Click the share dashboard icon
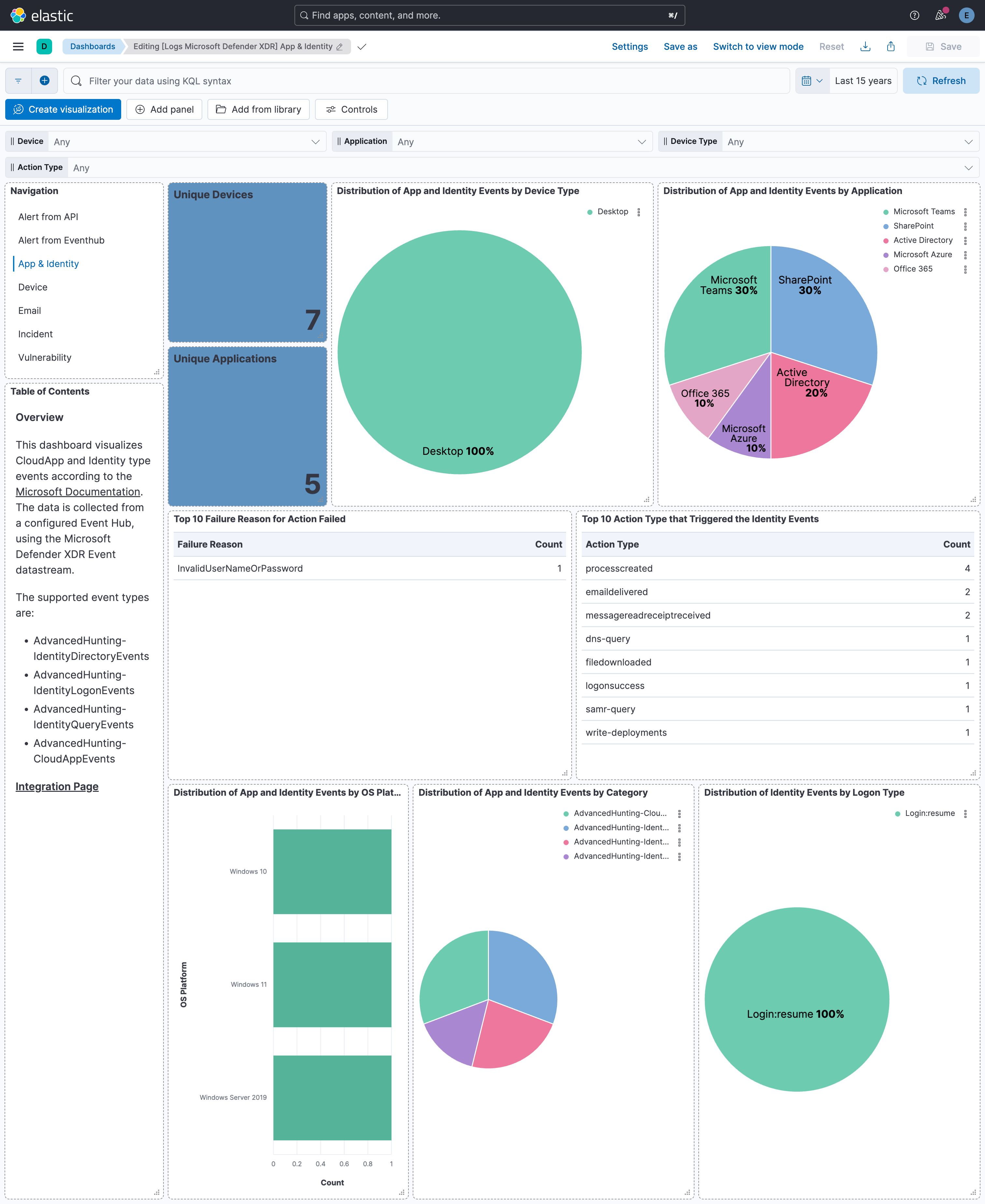This screenshot has width=985, height=1204. (x=891, y=47)
